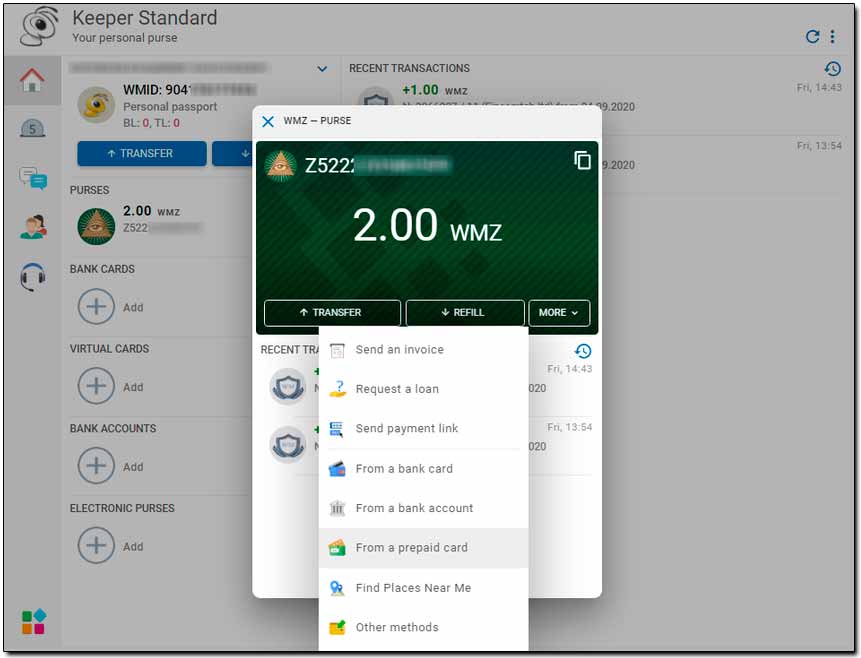Click the 2.00 WMZ balance on the green card

(x=427, y=226)
